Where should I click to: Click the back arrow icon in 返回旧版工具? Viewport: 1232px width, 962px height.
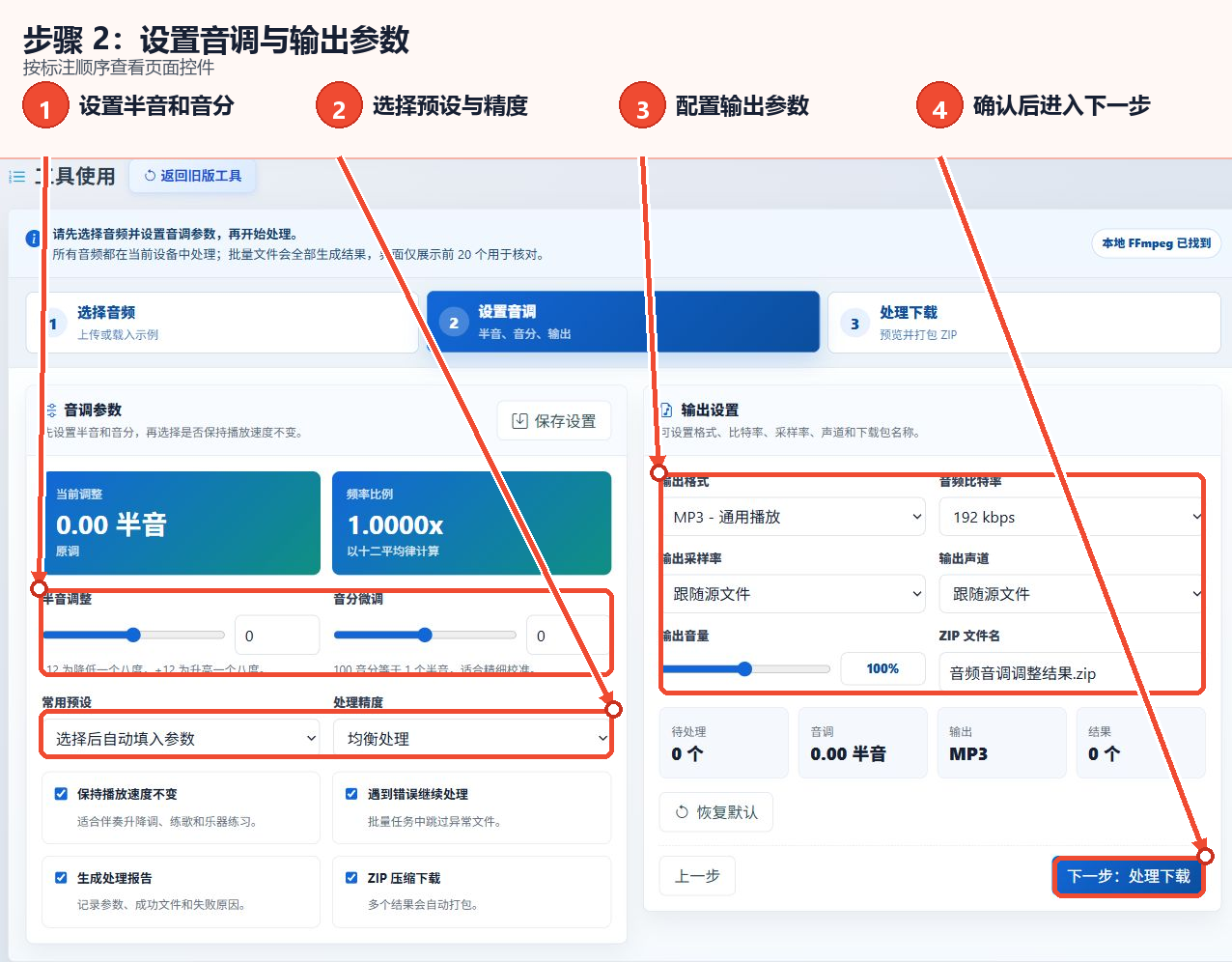pyautogui.click(x=150, y=176)
